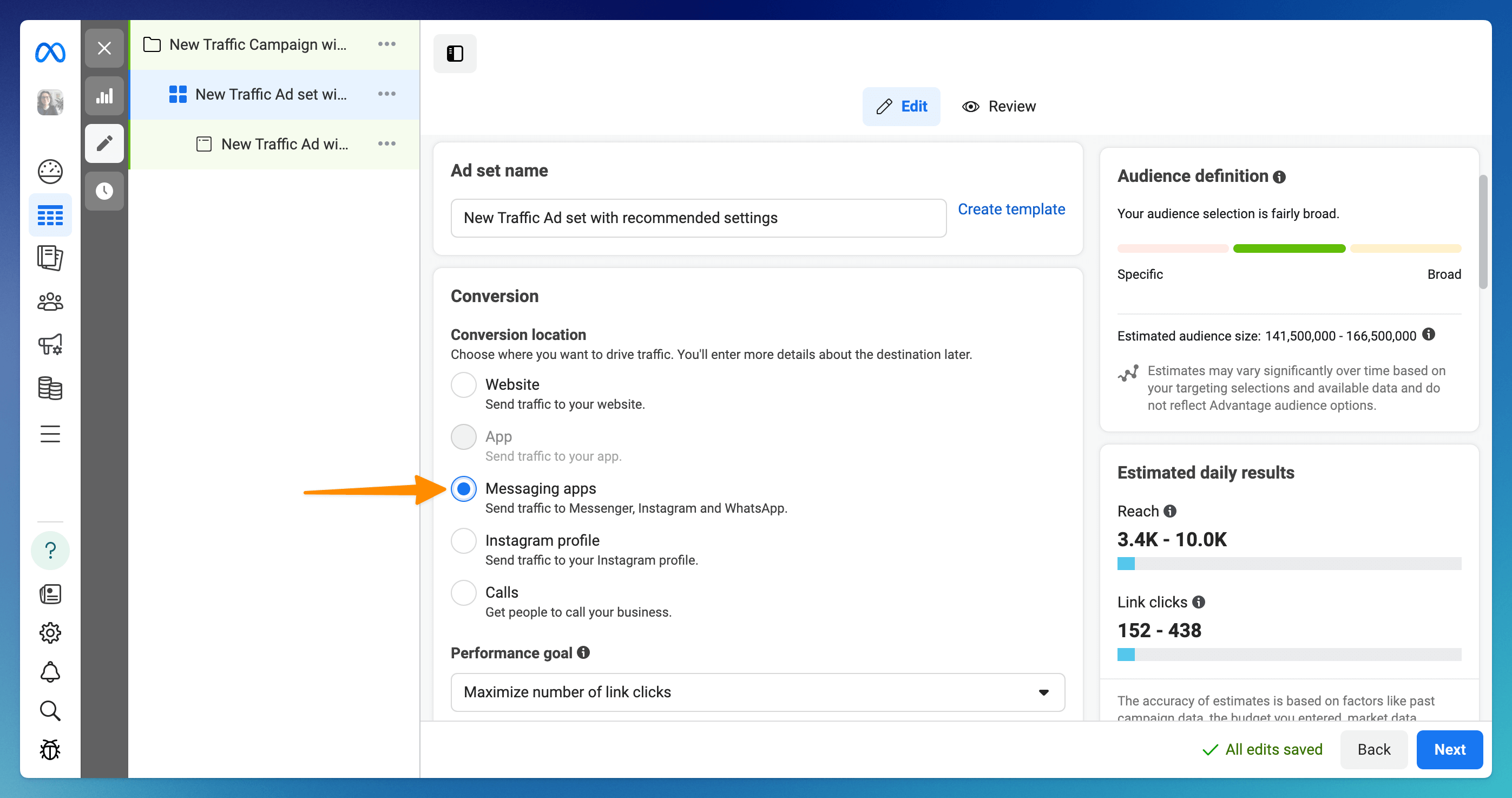The width and height of the screenshot is (1512, 798).
Task: Switch to the Review tab
Action: (x=999, y=106)
